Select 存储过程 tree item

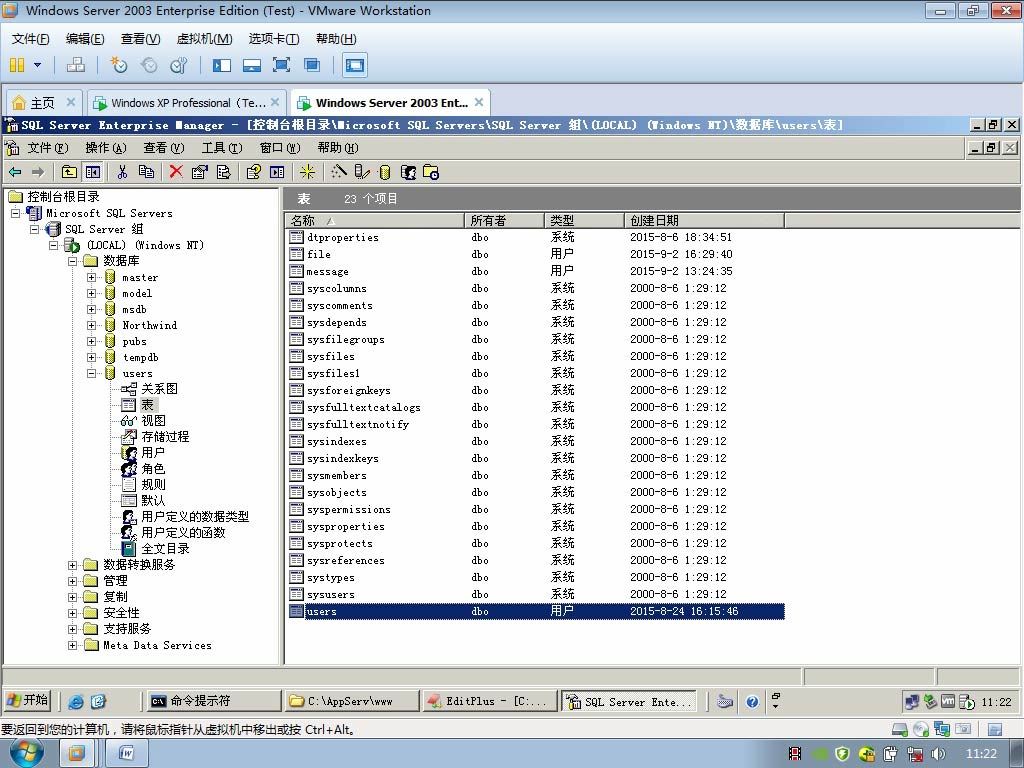pyautogui.click(x=165, y=436)
